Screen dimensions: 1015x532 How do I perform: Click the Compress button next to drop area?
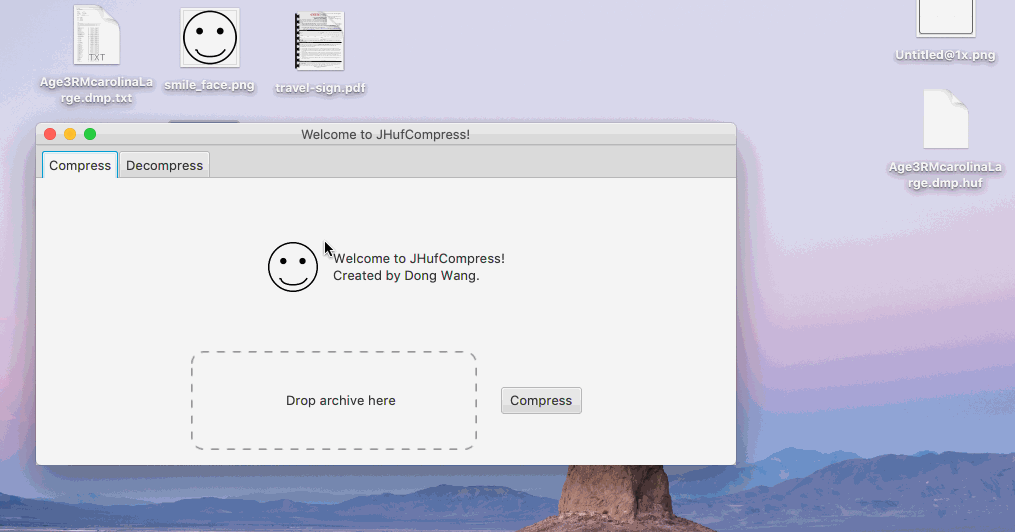[541, 401]
